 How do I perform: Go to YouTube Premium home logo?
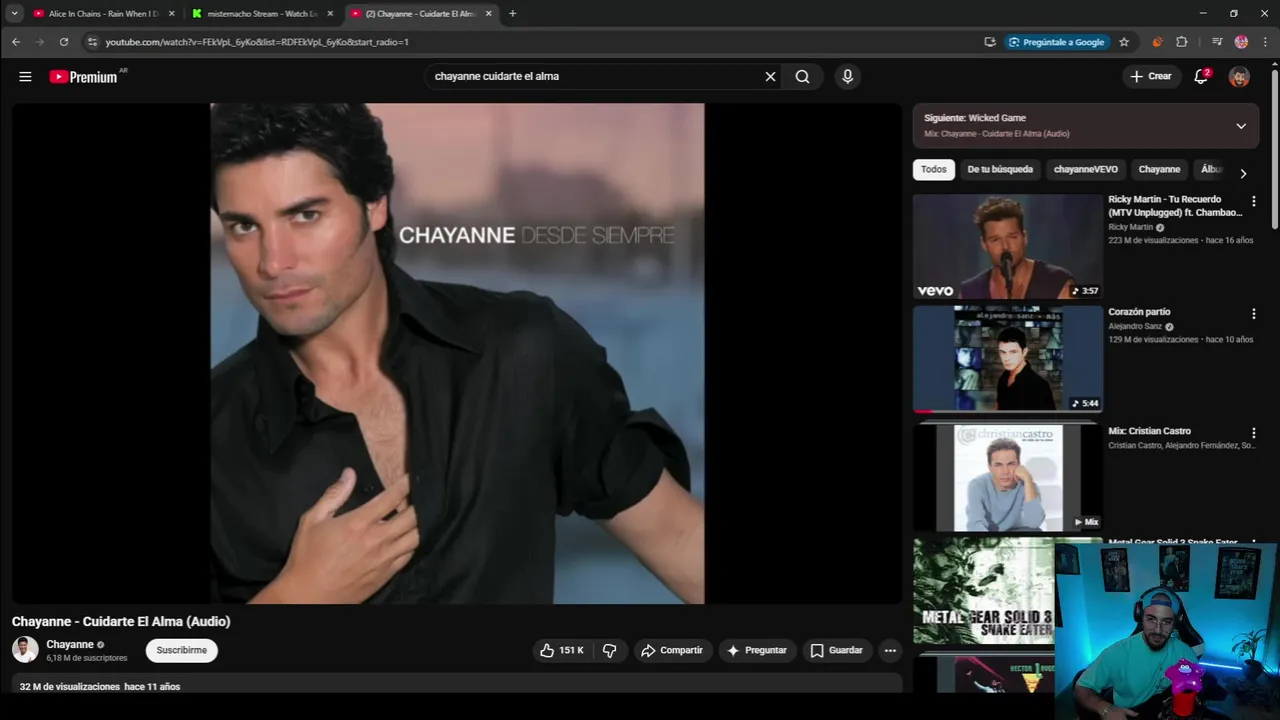(84, 77)
